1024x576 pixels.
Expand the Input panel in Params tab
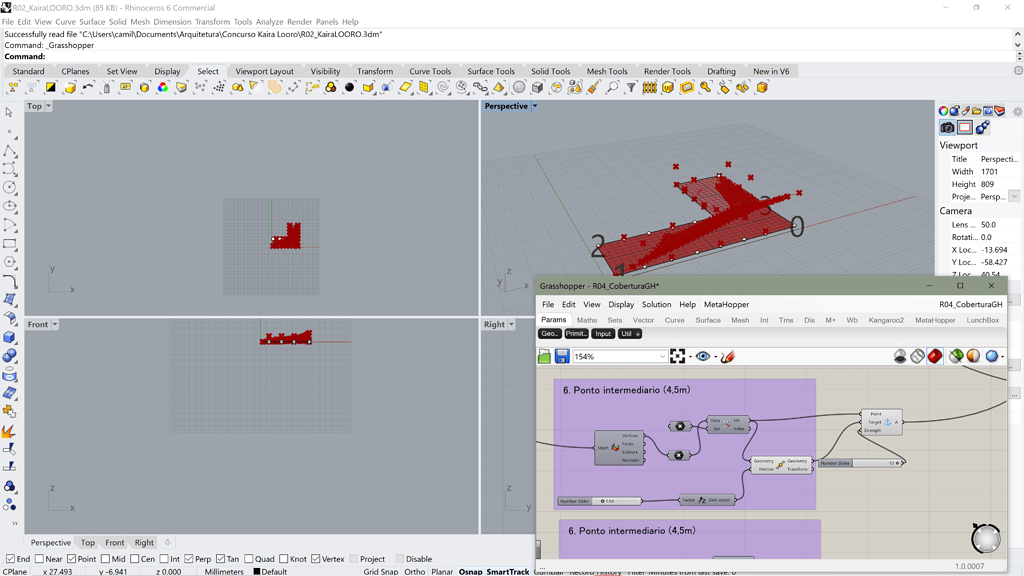pyautogui.click(x=603, y=334)
